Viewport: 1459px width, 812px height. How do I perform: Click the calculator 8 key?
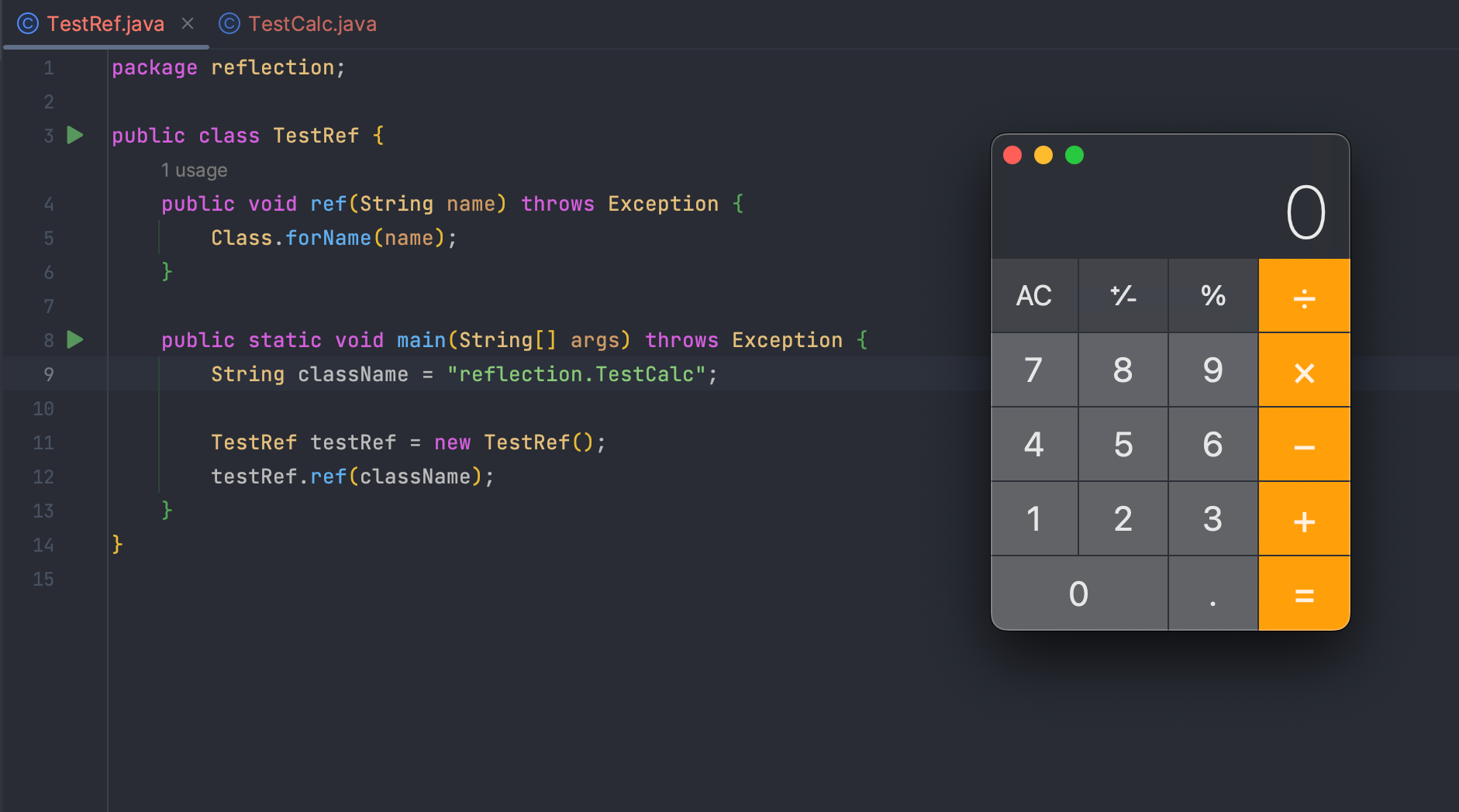(1123, 370)
